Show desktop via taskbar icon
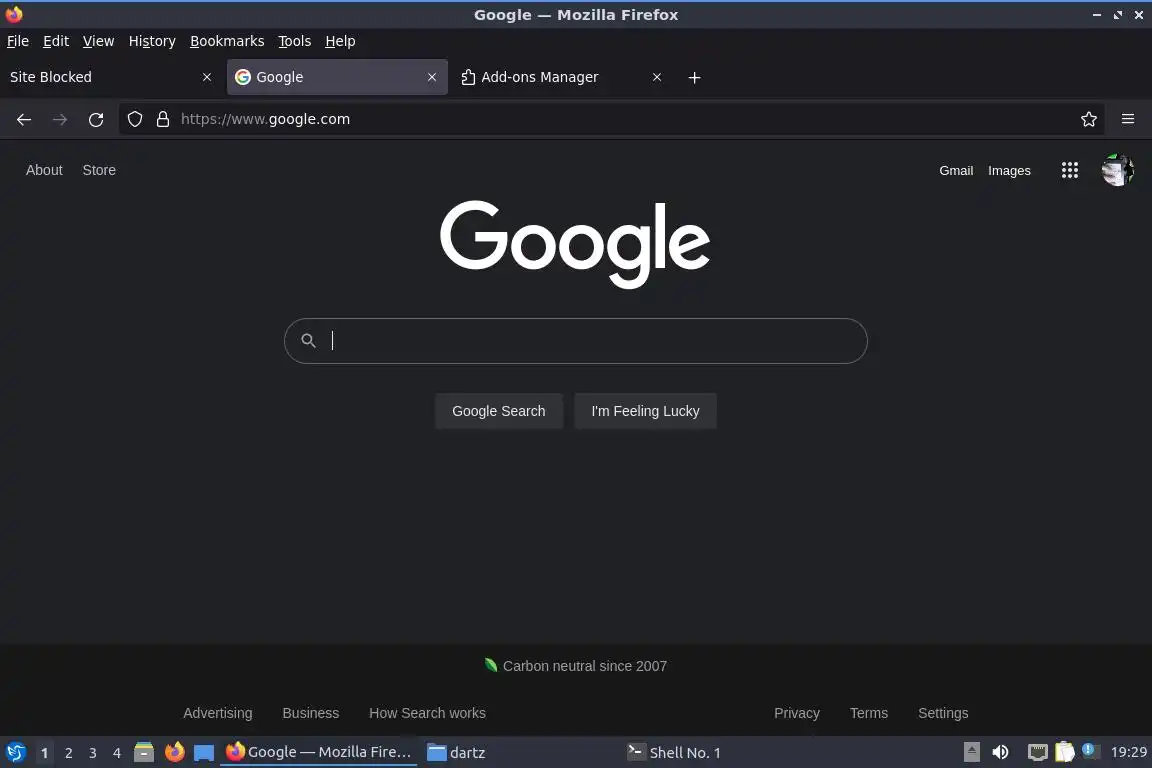Screen dimensions: 1152x768 click(204, 752)
